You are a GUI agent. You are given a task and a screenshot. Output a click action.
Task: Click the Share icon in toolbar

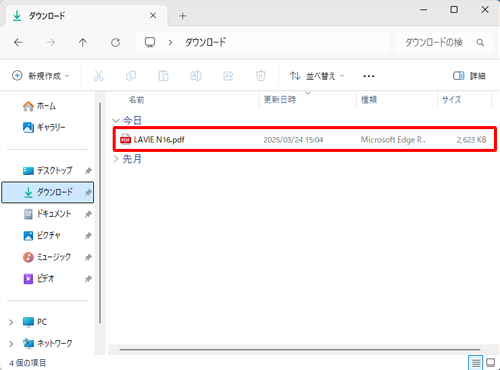click(x=228, y=76)
